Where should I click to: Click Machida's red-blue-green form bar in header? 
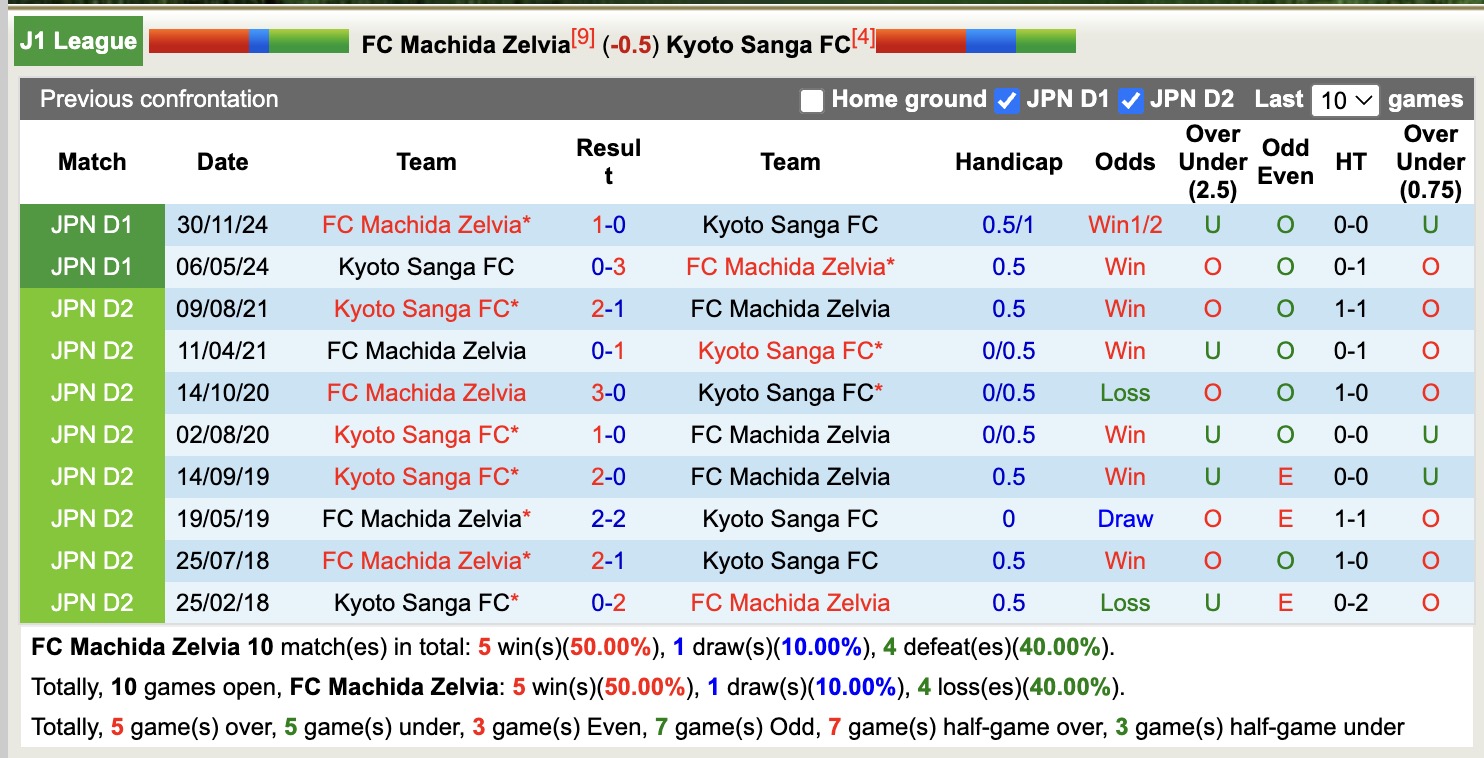248,41
